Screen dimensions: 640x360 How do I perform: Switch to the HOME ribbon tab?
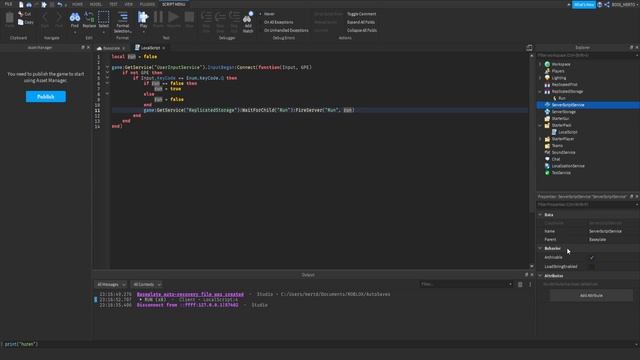pyautogui.click(x=77, y=4)
